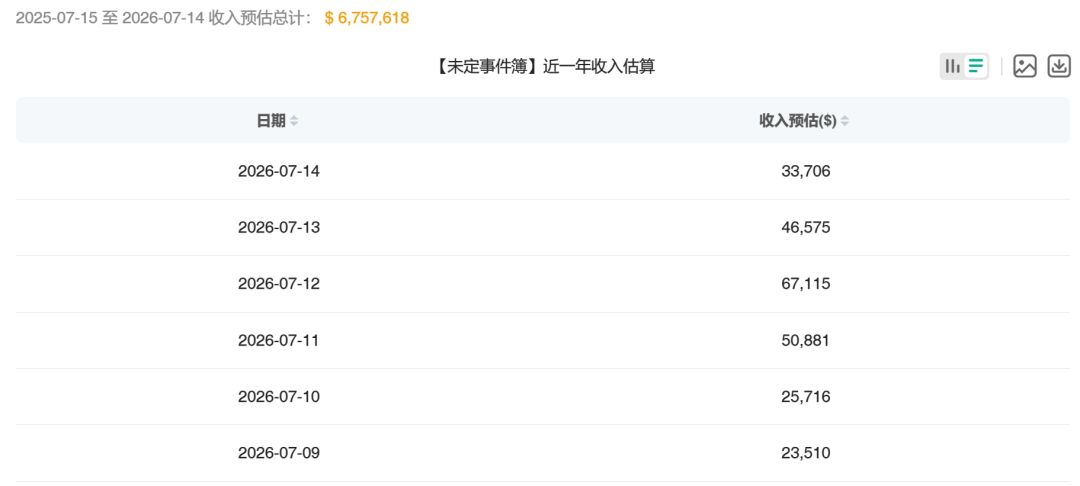The image size is (1080, 486).
Task: Select date cell 2026-07-12
Action: point(279,284)
